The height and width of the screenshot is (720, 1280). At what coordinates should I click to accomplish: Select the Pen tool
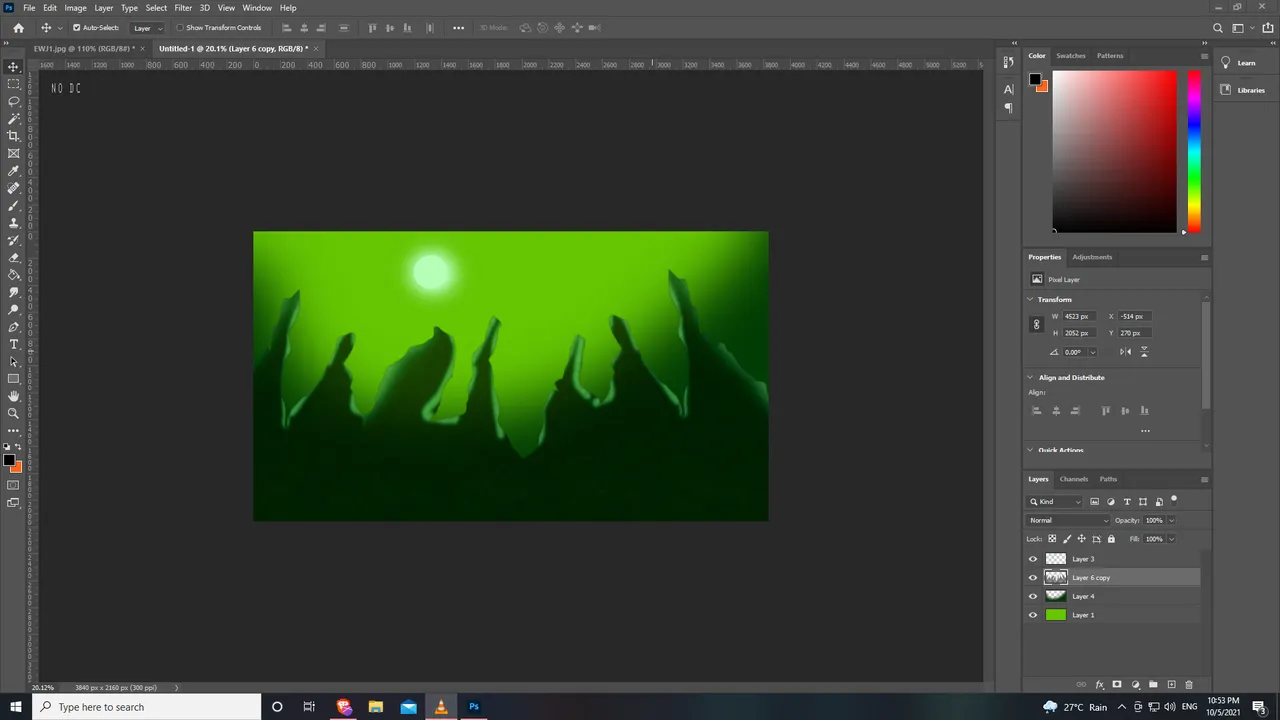click(13, 327)
